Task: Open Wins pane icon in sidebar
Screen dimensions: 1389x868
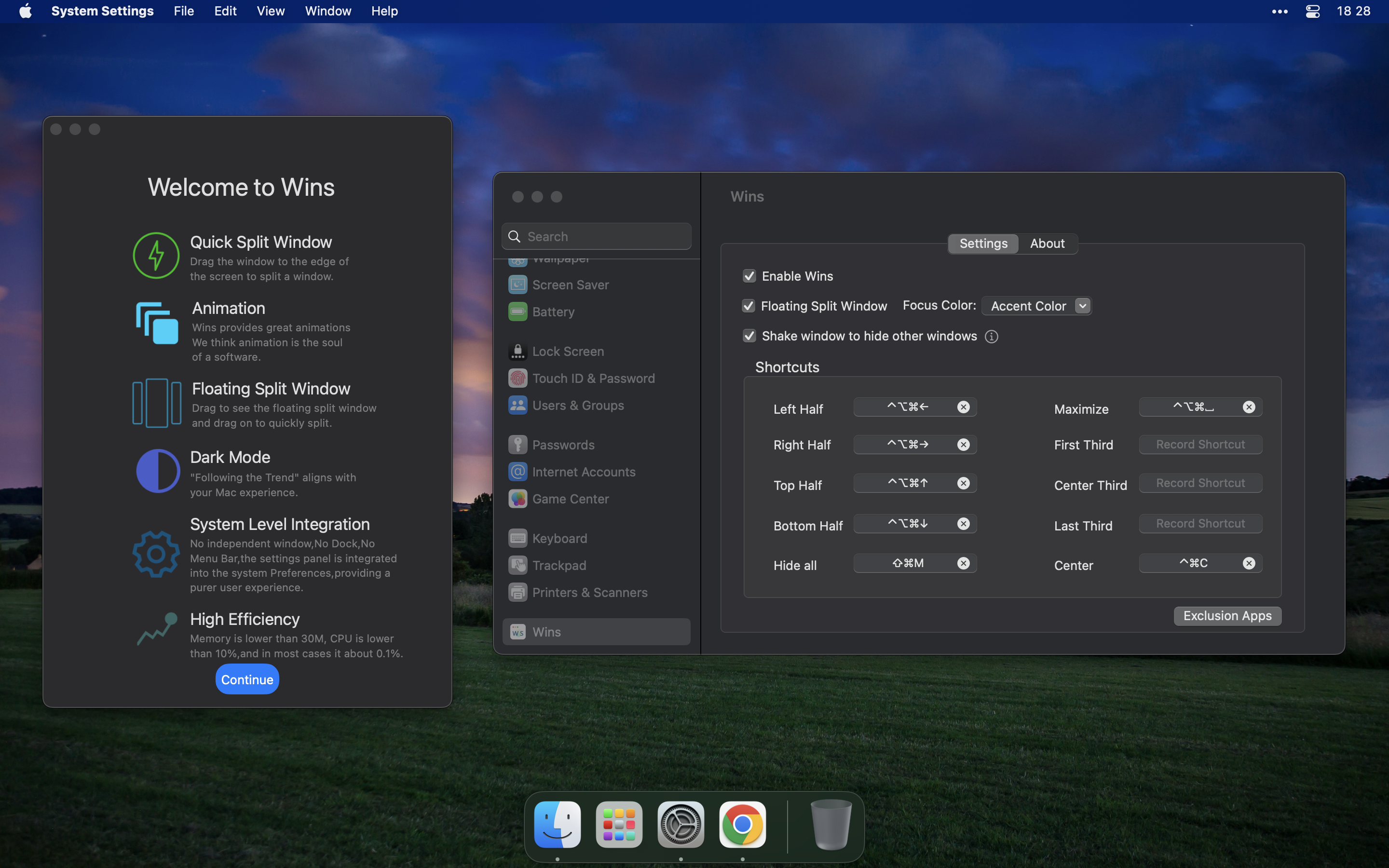Action: click(517, 632)
